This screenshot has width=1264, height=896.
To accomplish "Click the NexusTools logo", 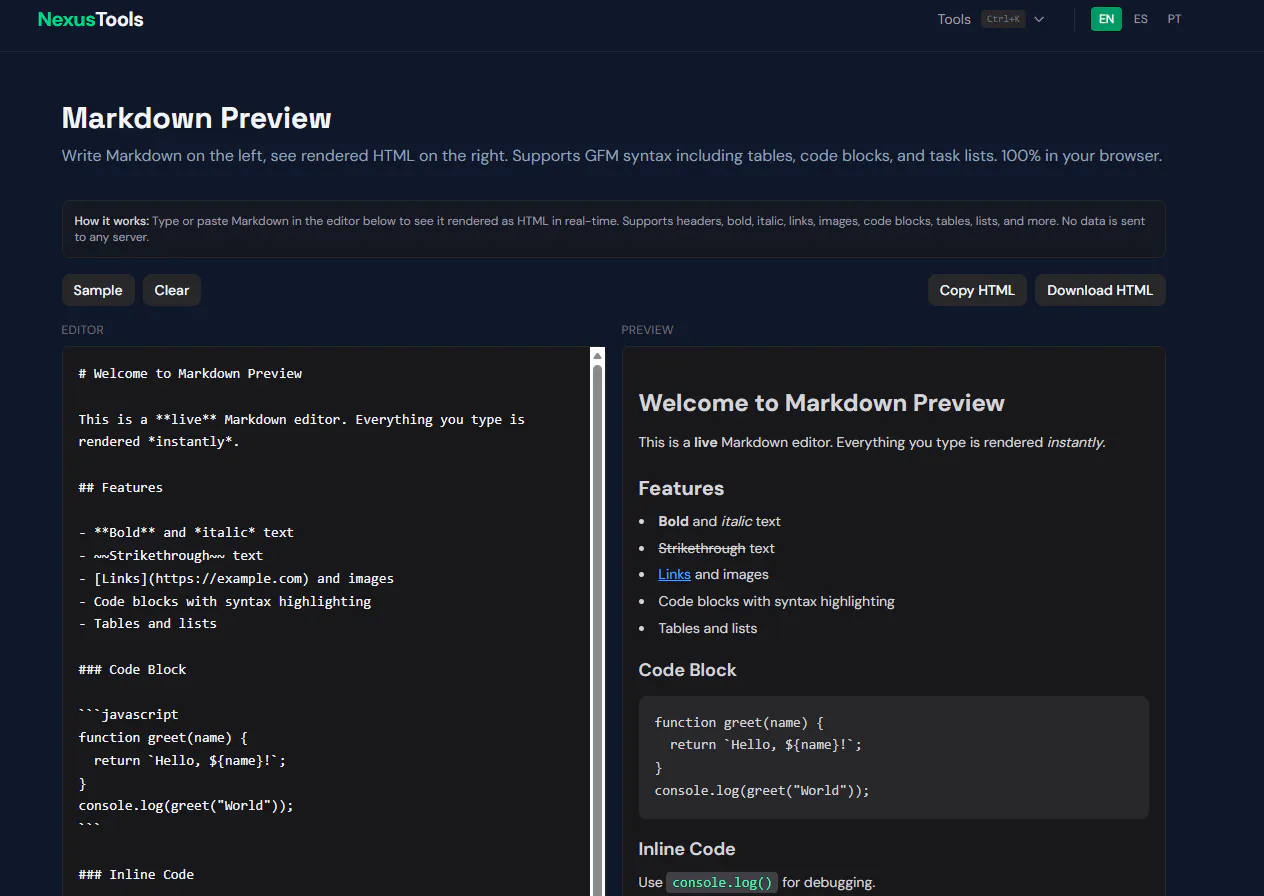I will (90, 19).
